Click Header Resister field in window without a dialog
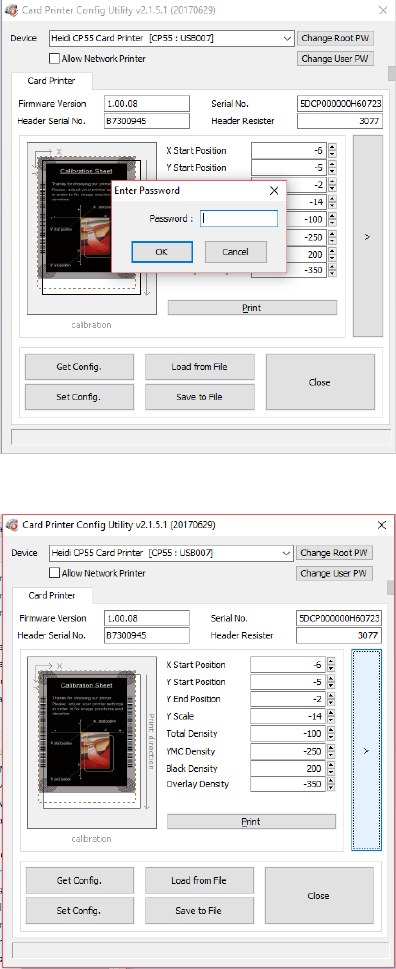This screenshot has height=969, width=396. point(339,635)
